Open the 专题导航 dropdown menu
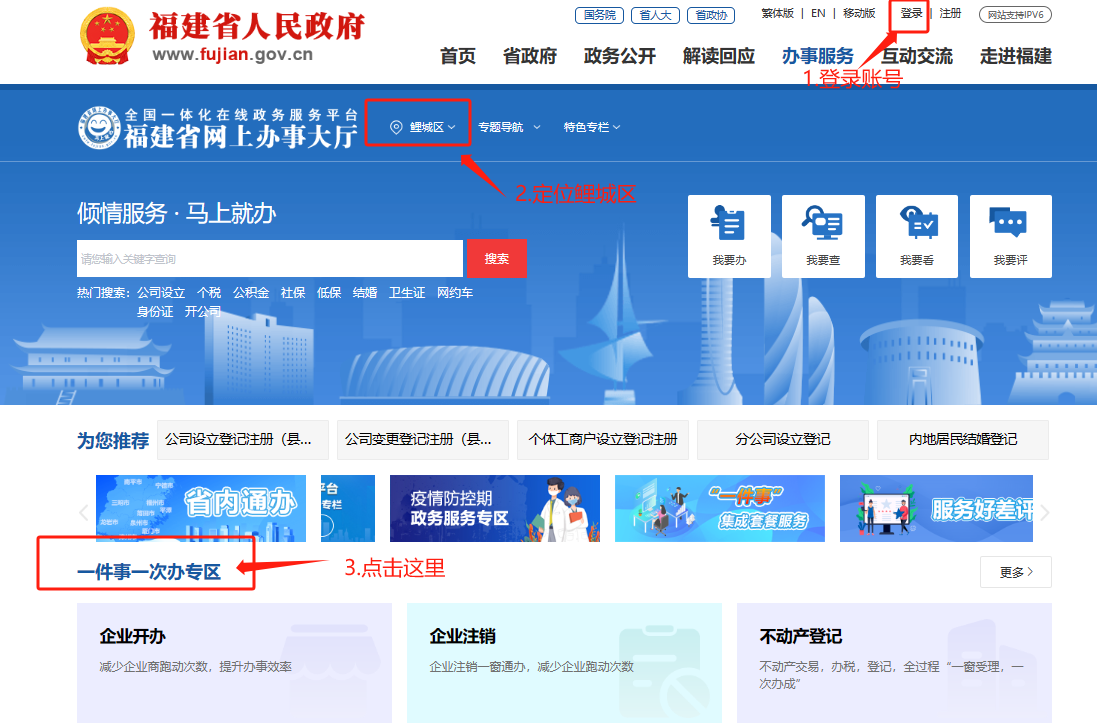1097x723 pixels. (509, 127)
